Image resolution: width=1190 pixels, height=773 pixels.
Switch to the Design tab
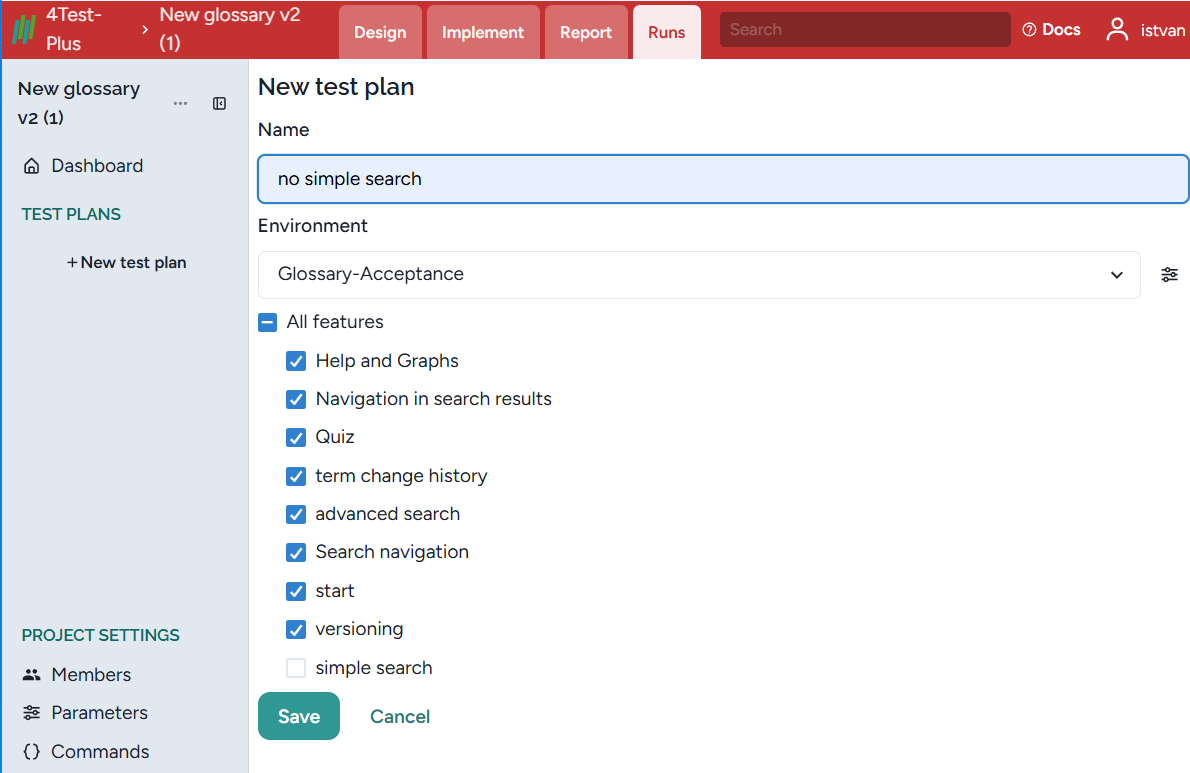coord(380,32)
